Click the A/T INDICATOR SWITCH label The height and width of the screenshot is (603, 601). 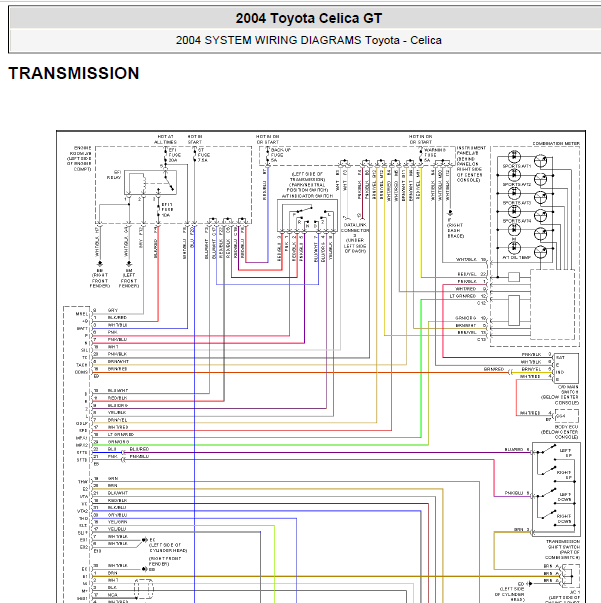307,196
